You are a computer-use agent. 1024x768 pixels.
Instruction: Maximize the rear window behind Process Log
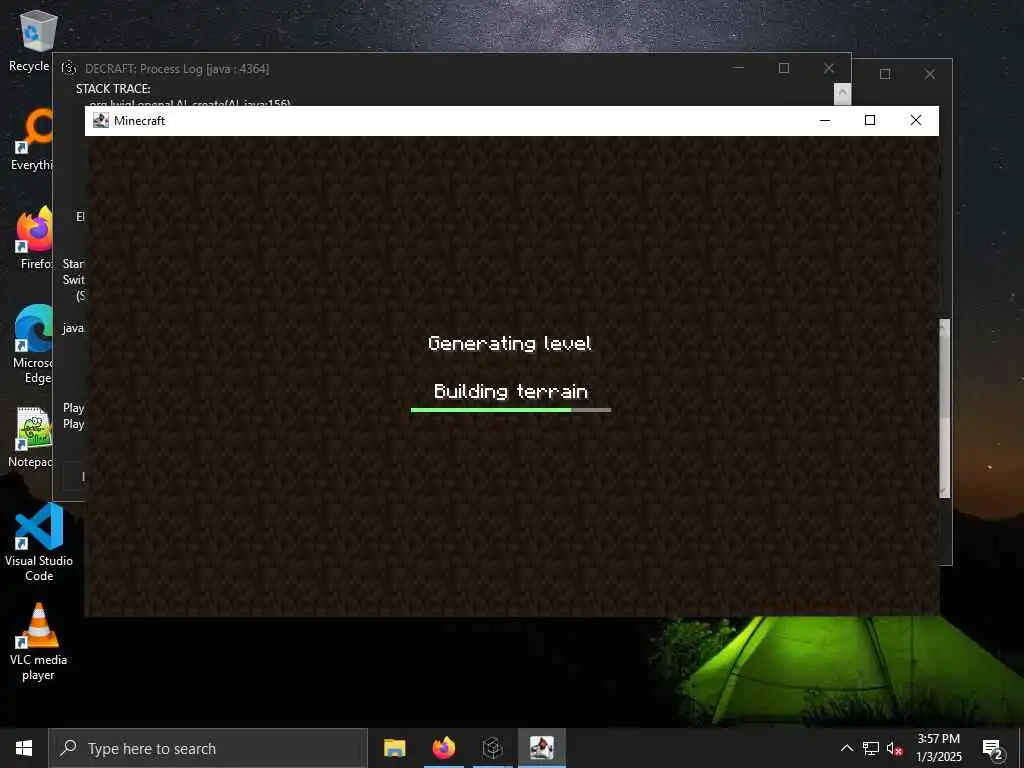[885, 74]
